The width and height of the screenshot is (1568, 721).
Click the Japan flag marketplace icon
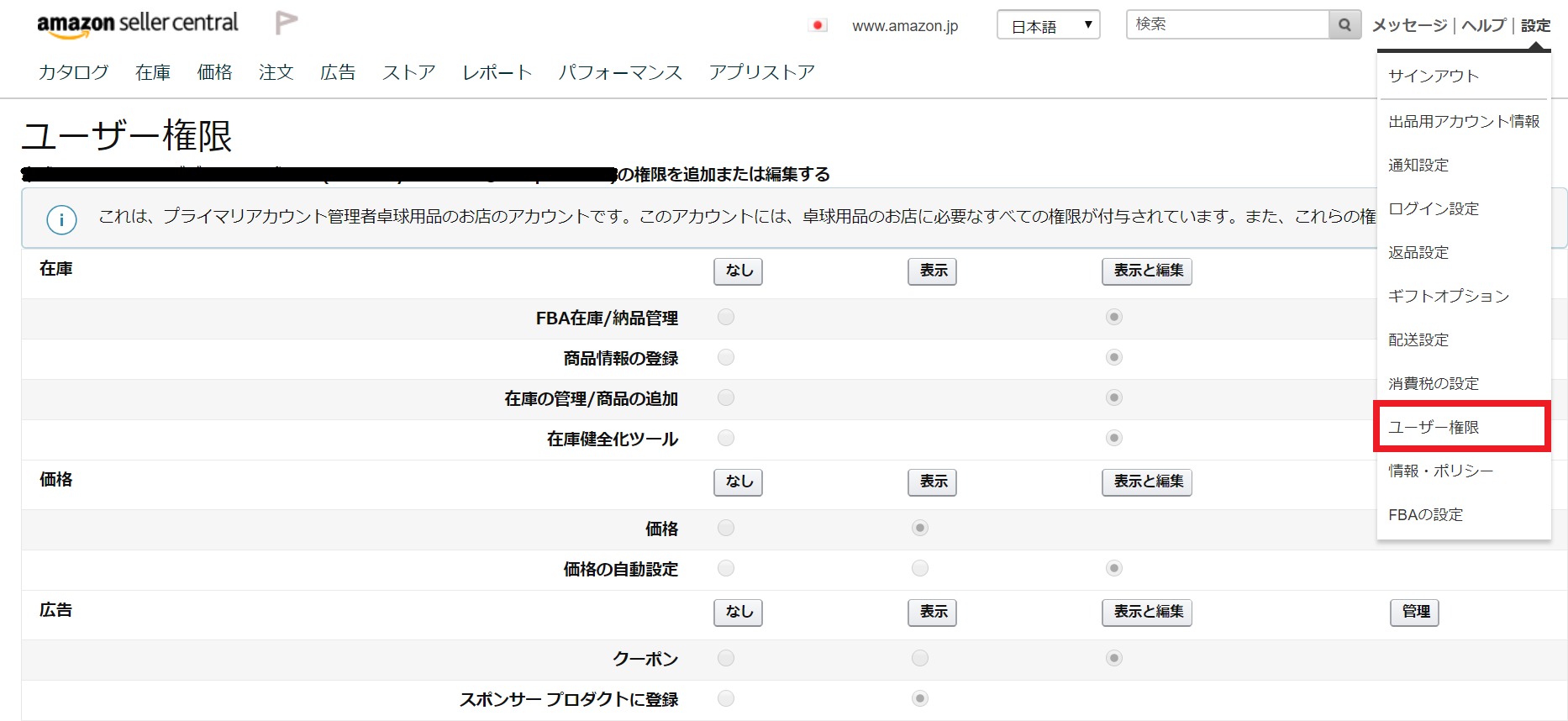click(x=817, y=25)
